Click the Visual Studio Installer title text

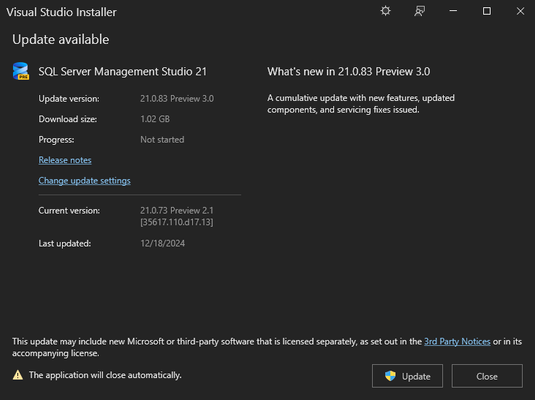pyautogui.click(x=61, y=12)
